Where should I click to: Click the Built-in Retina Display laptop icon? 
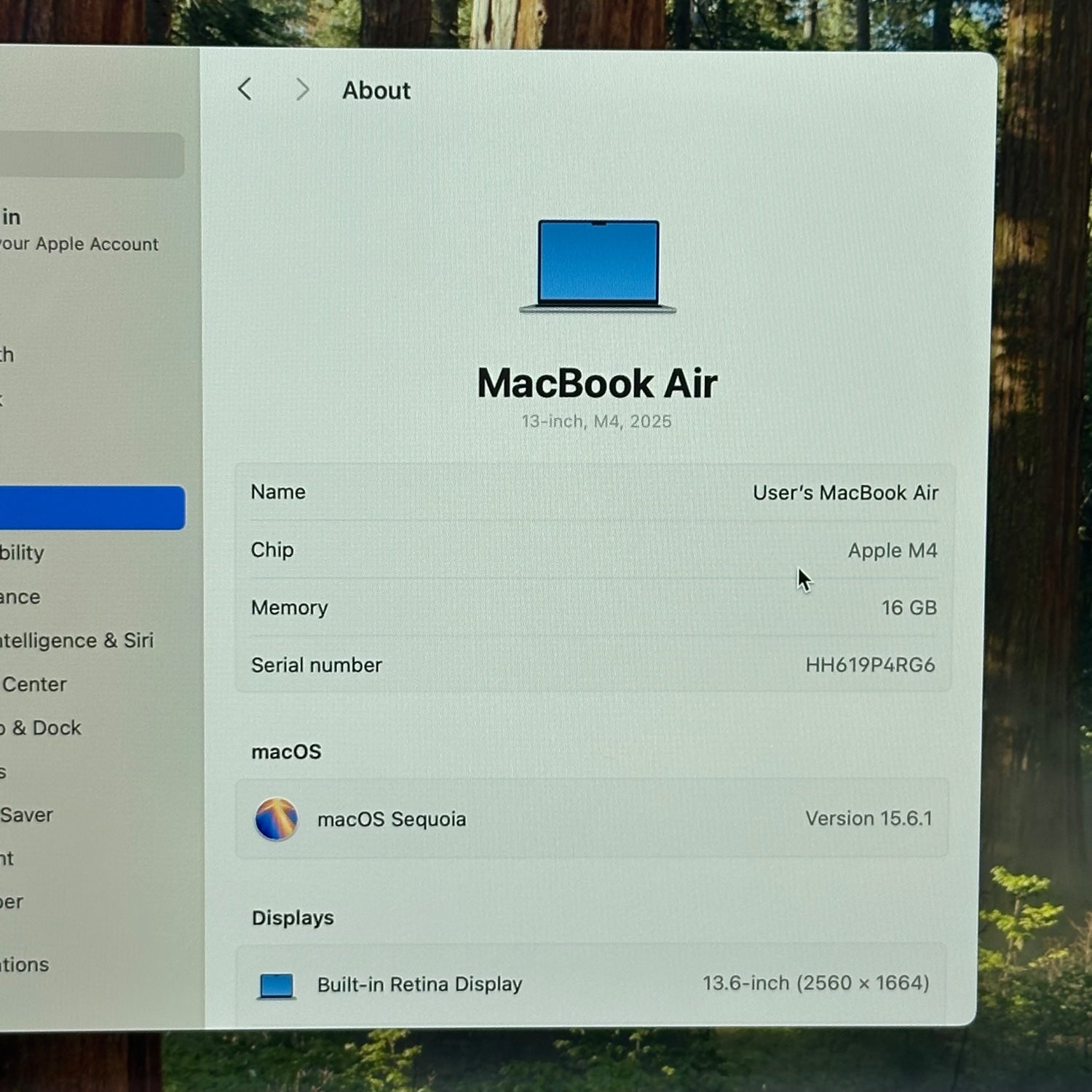[277, 986]
